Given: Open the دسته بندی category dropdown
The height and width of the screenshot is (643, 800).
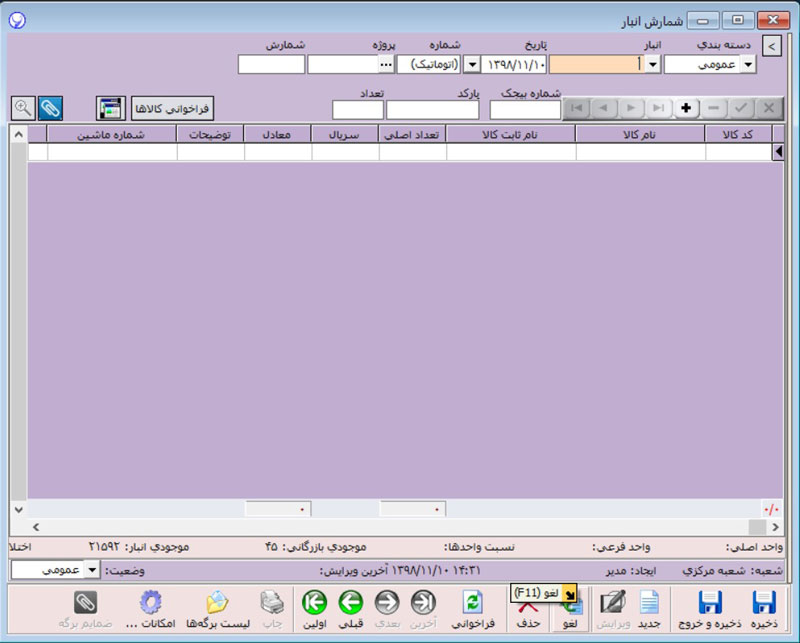Looking at the screenshot, I should pyautogui.click(x=748, y=65).
